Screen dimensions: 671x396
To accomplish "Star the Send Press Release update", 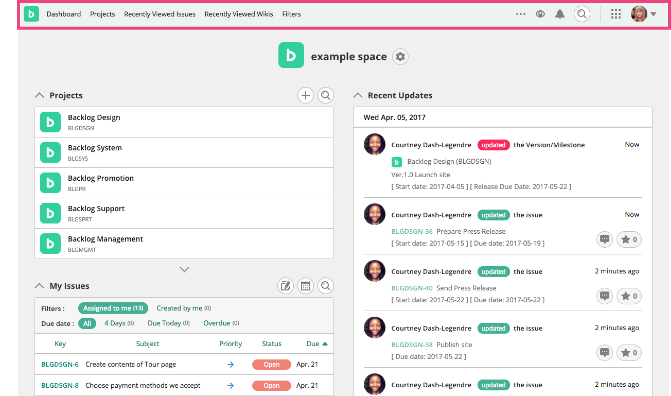I will click(x=629, y=296).
